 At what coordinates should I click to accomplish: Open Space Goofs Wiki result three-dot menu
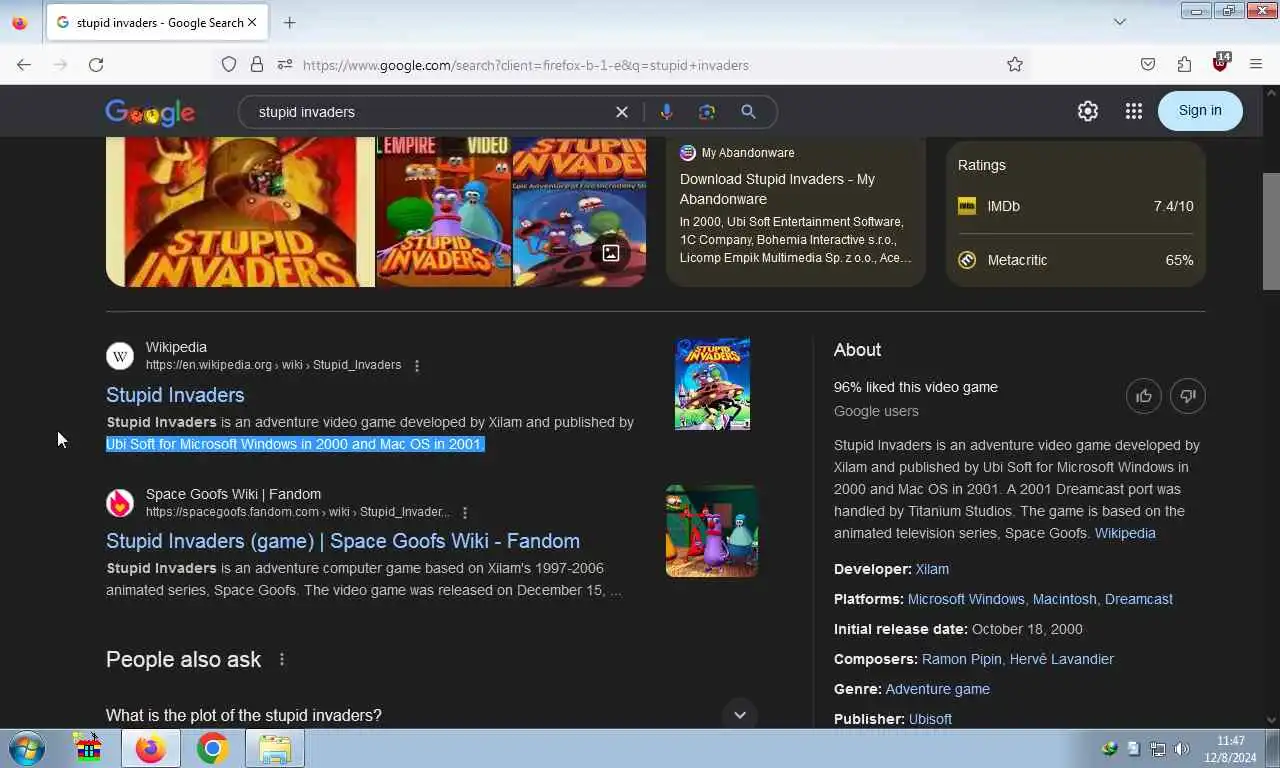pyautogui.click(x=465, y=513)
